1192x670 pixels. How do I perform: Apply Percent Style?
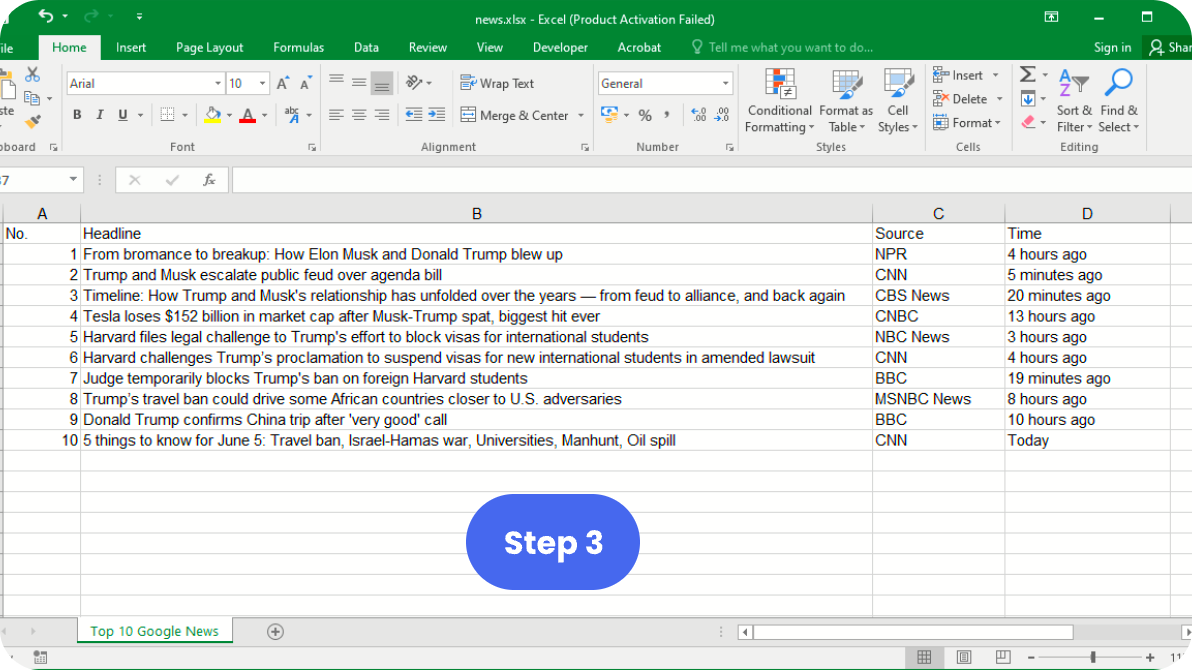tap(645, 116)
